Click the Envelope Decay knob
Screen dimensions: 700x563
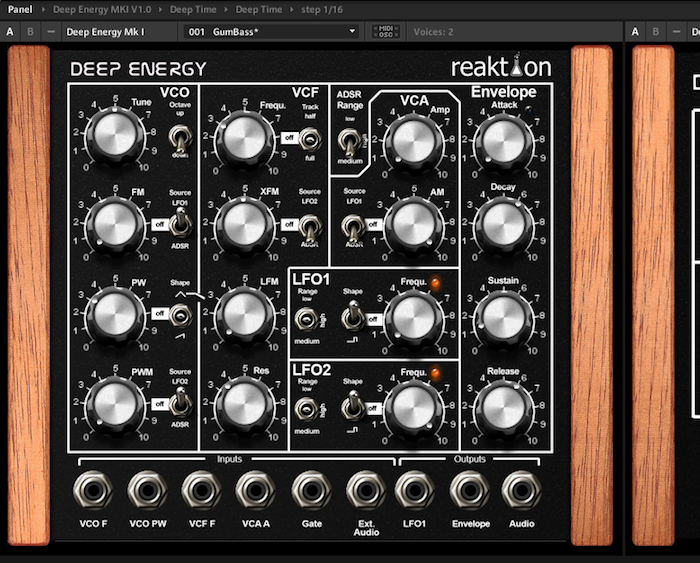pyautogui.click(x=504, y=225)
